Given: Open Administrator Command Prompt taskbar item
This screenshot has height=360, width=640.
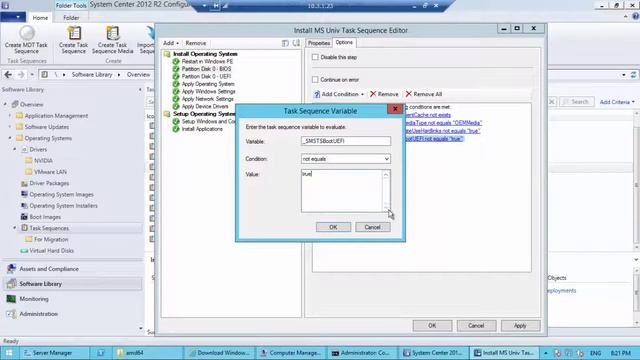Looking at the screenshot, I should 361,353.
